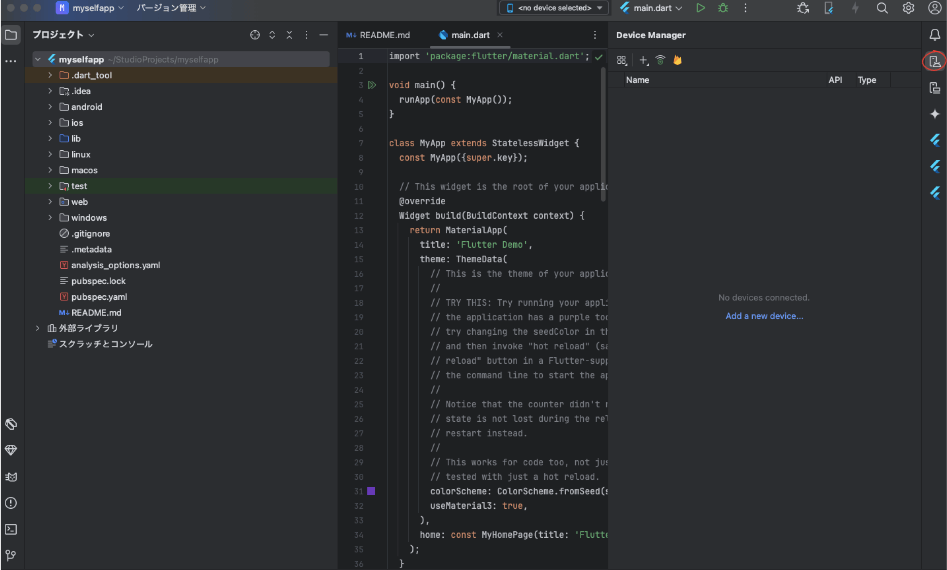The width and height of the screenshot is (947, 570).
Task: Open the Git version control tool icon
Action: pos(11,556)
